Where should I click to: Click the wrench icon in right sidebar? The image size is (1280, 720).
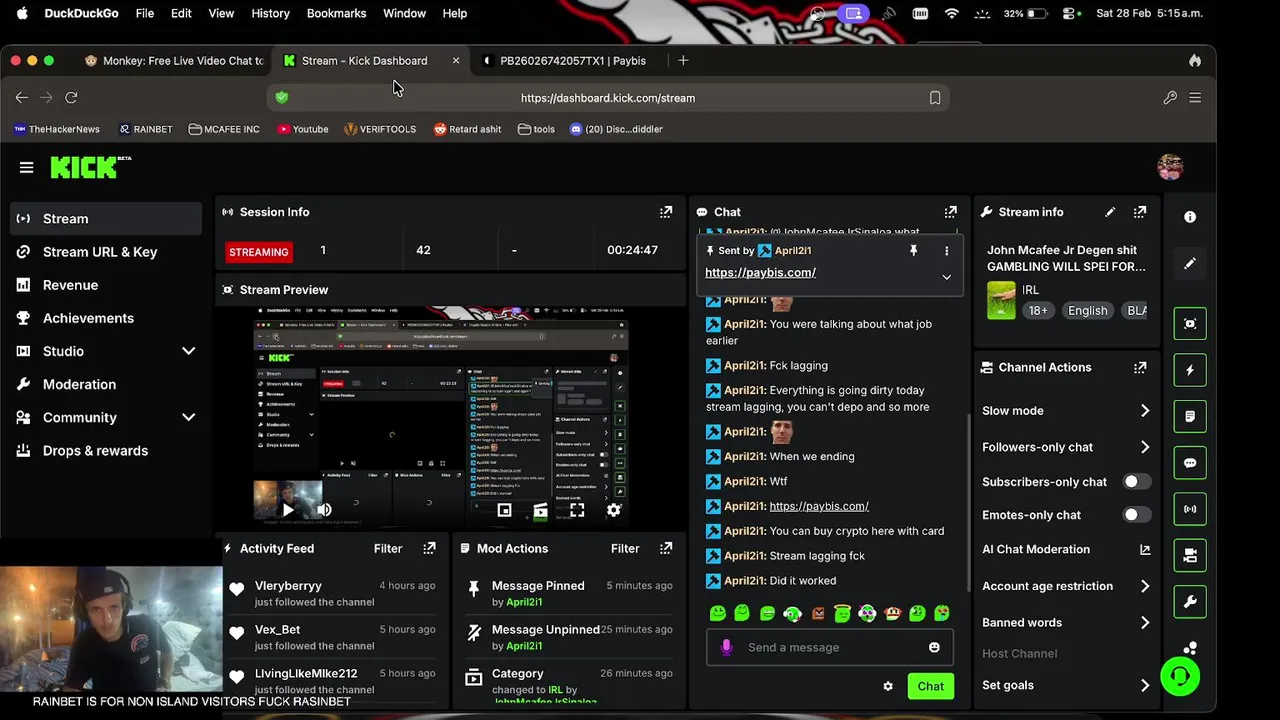[1190, 602]
